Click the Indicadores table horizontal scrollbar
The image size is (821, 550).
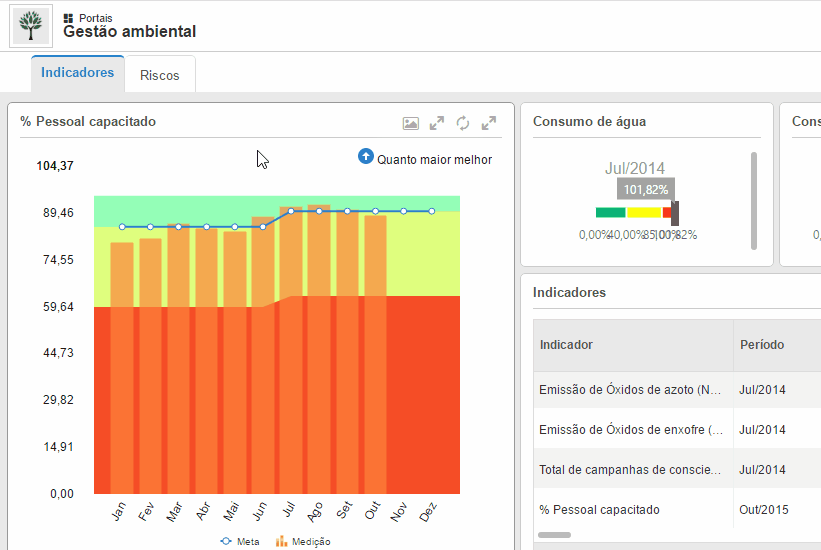click(554, 535)
